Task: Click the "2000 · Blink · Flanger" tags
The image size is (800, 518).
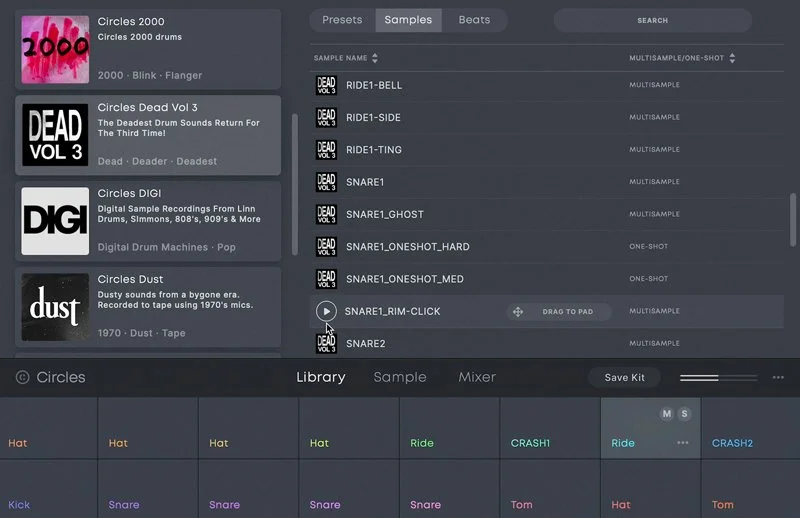Action: coord(149,76)
